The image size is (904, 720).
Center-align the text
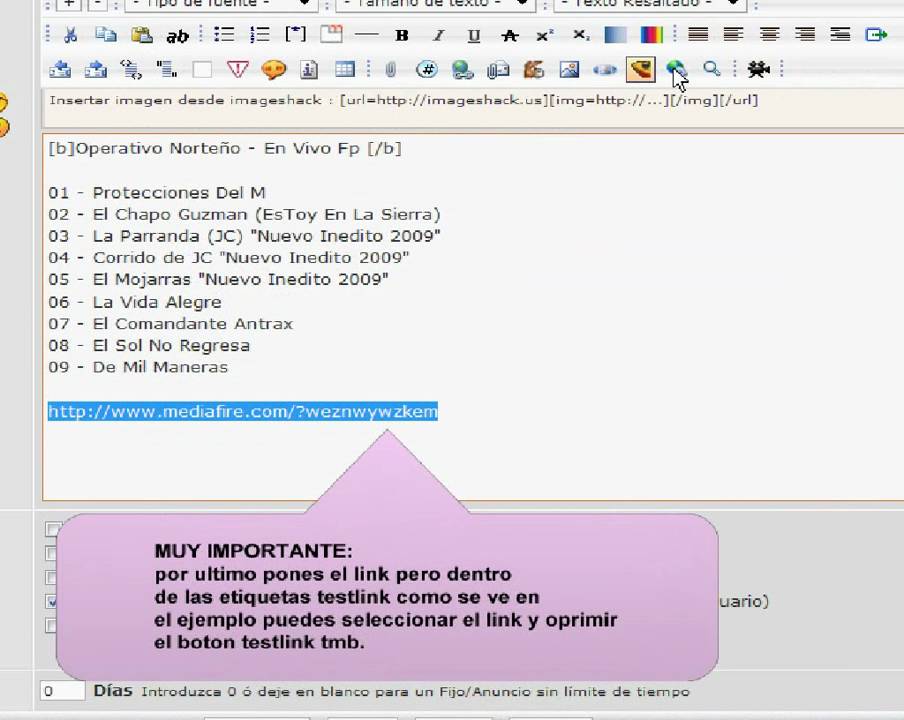769,35
